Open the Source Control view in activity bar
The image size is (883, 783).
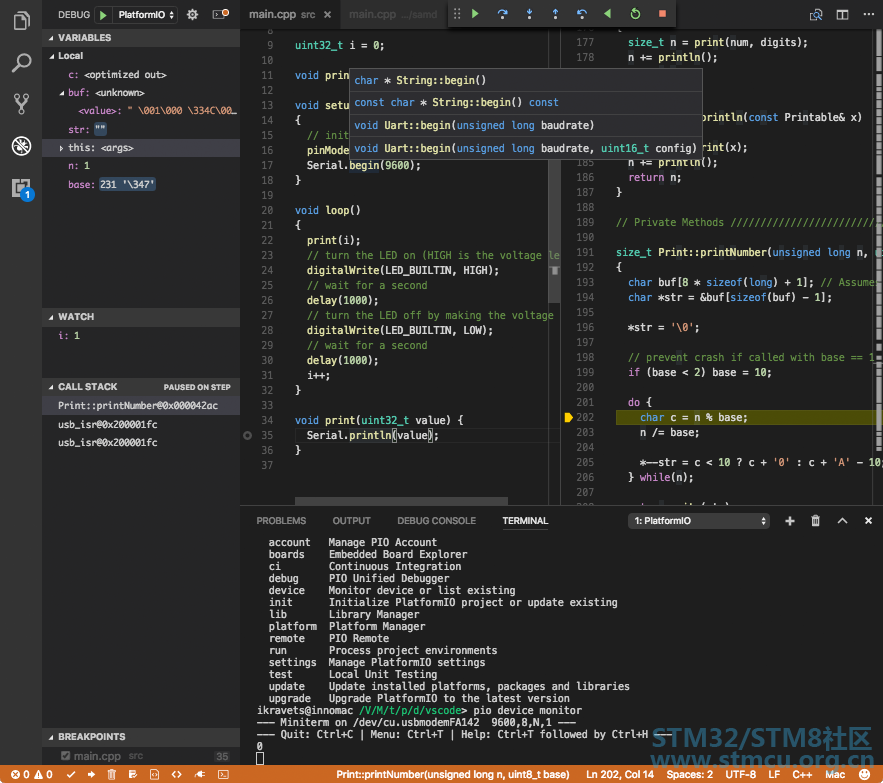pyautogui.click(x=21, y=103)
